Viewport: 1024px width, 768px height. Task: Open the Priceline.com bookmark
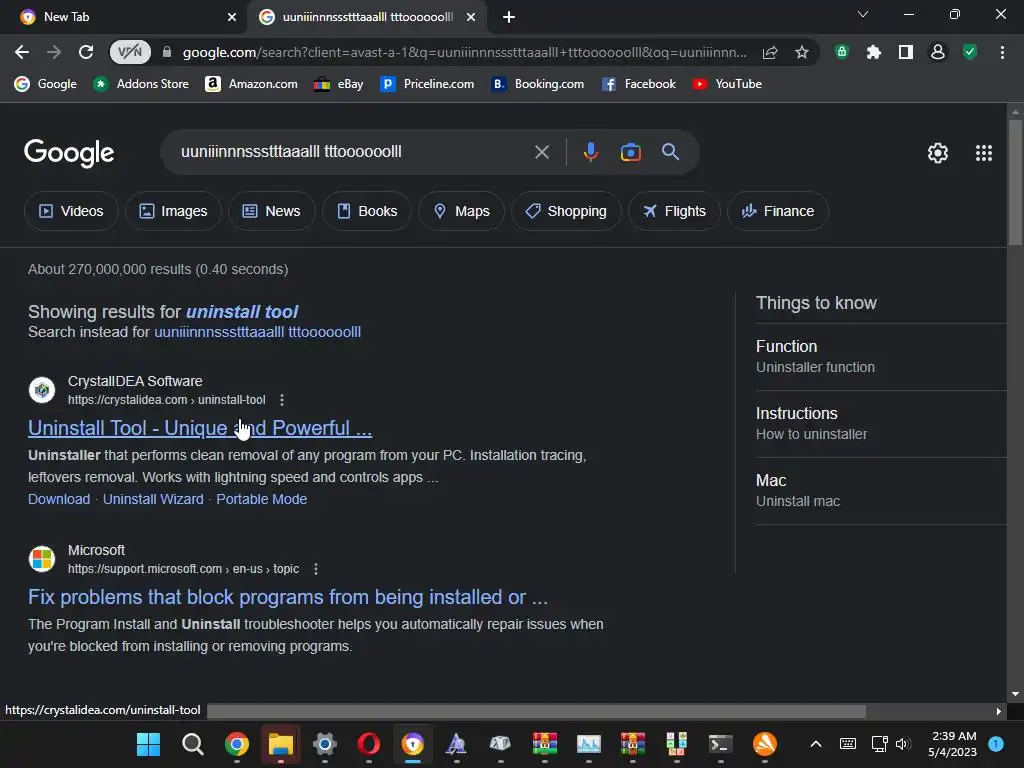[x=427, y=84]
